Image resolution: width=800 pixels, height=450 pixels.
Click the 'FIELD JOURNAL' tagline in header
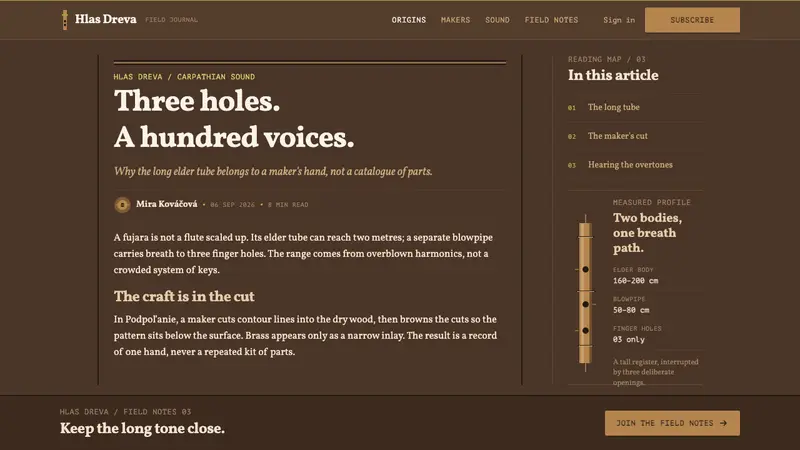[171, 20]
